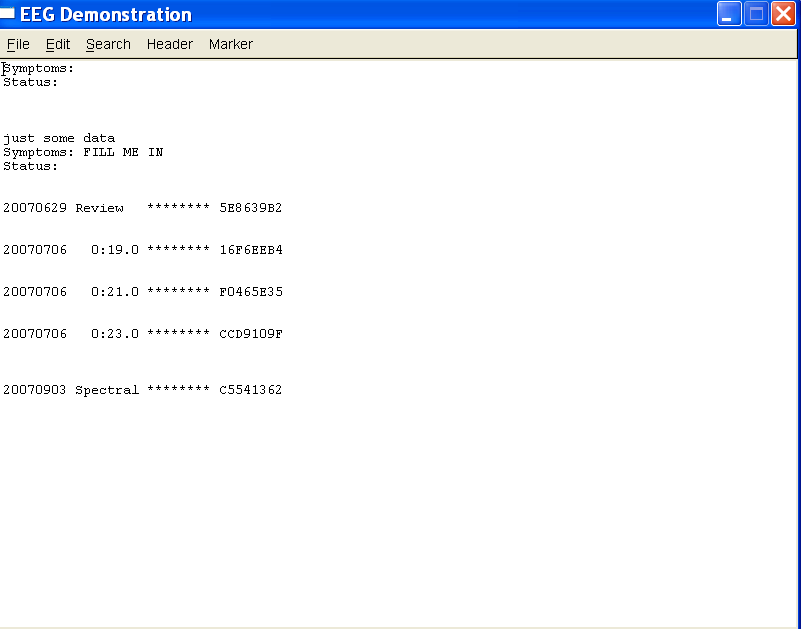The image size is (801, 629).
Task: Click the hash code C5541362
Action: [x=251, y=390]
